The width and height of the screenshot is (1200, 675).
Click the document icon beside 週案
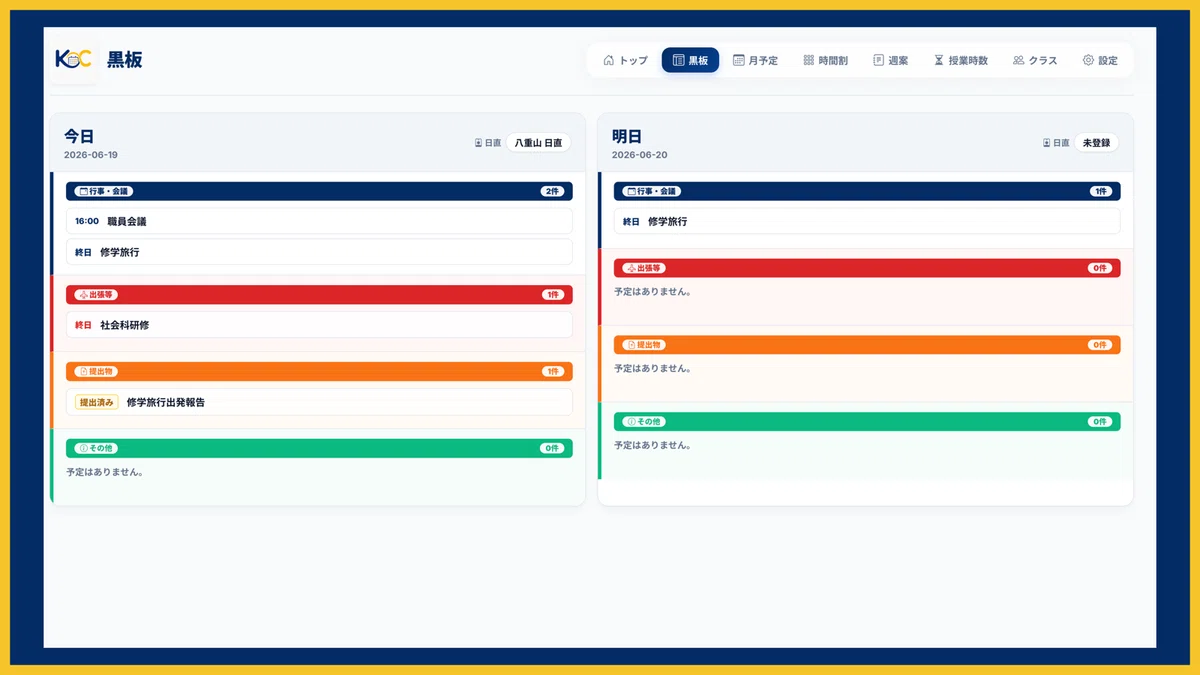click(x=879, y=60)
